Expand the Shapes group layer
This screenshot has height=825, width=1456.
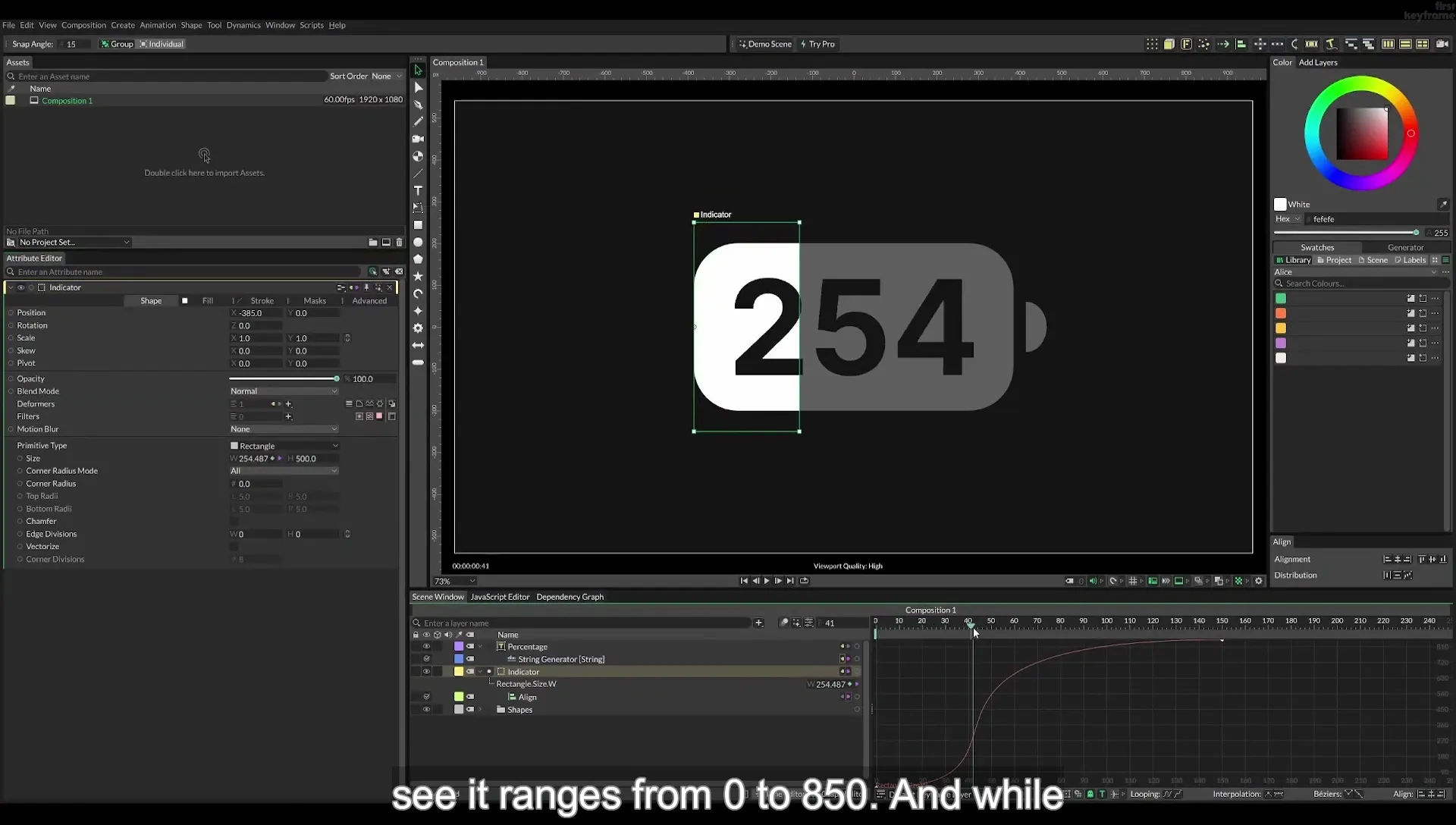coord(480,710)
